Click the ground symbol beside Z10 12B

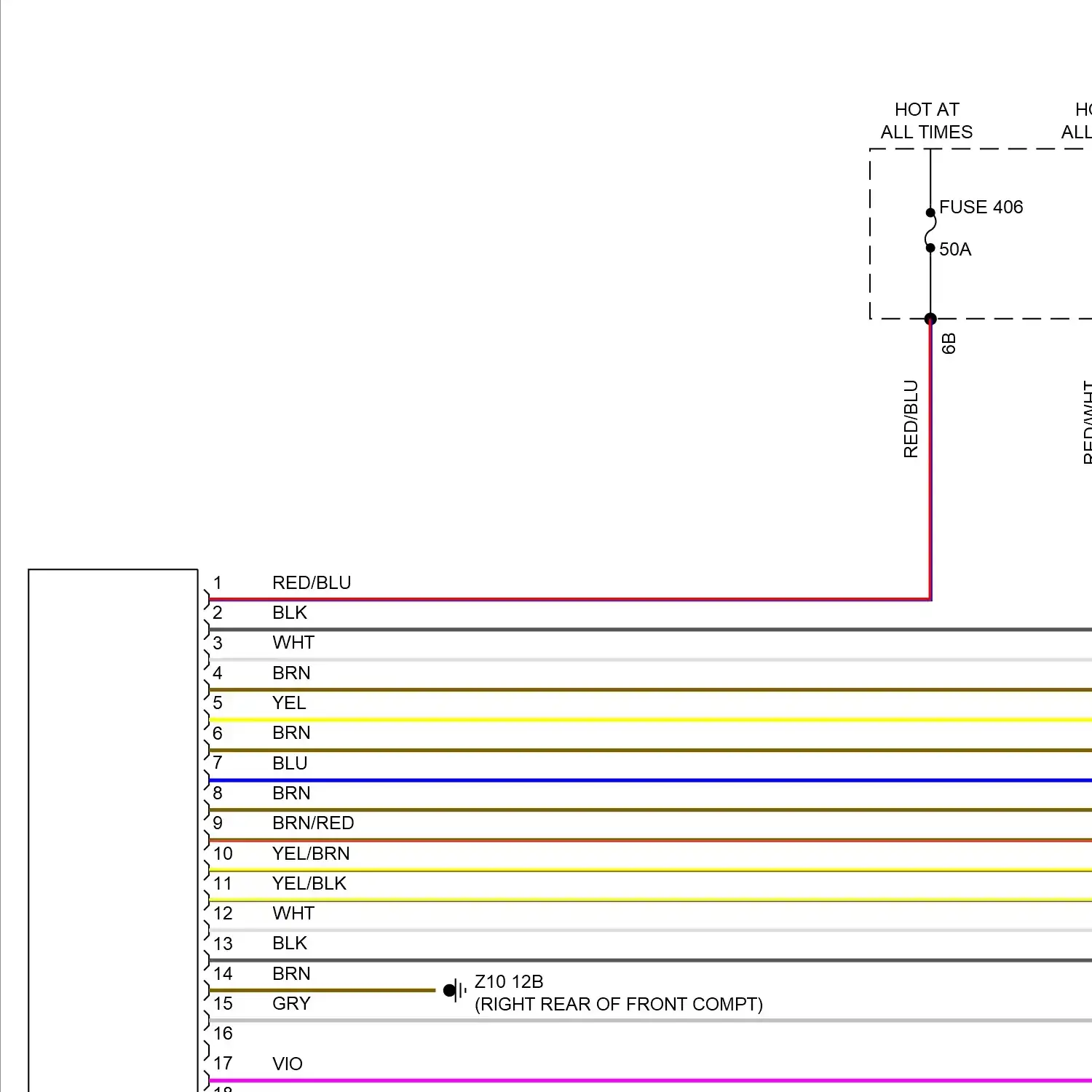point(454,990)
